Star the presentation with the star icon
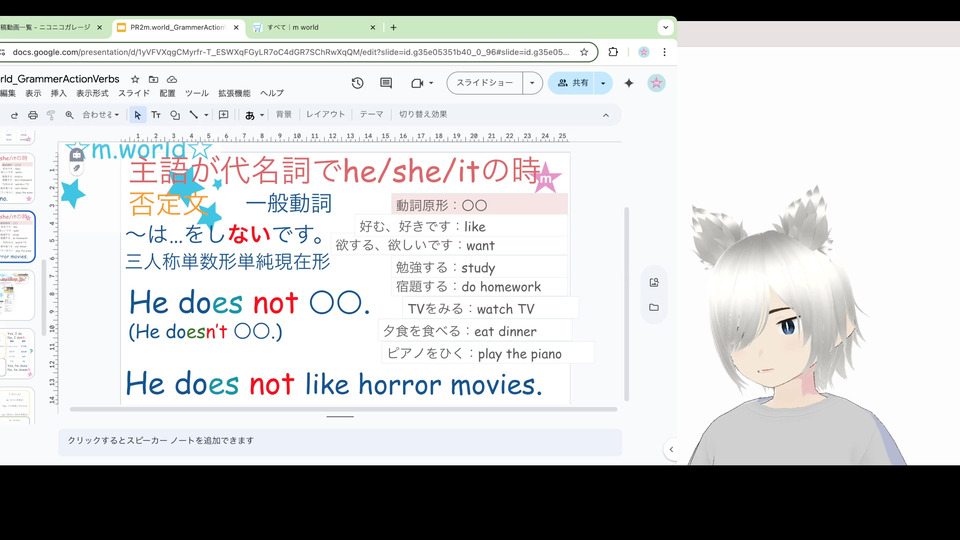The height and width of the screenshot is (540, 960). [135, 79]
